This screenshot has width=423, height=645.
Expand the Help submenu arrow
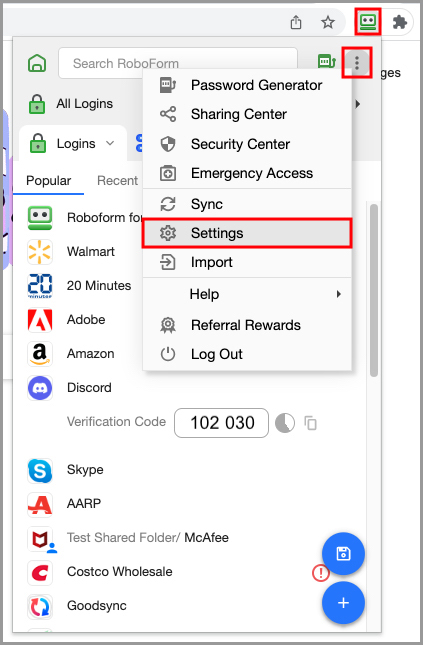[x=338, y=294]
